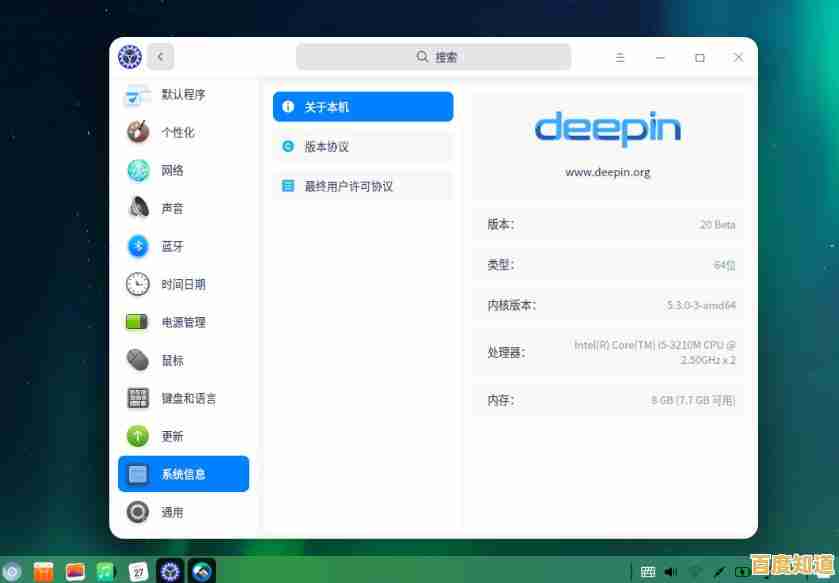Viewport: 839px width, 583px height.
Task: Select the 版本协议 version agreement entry
Action: [x=362, y=146]
